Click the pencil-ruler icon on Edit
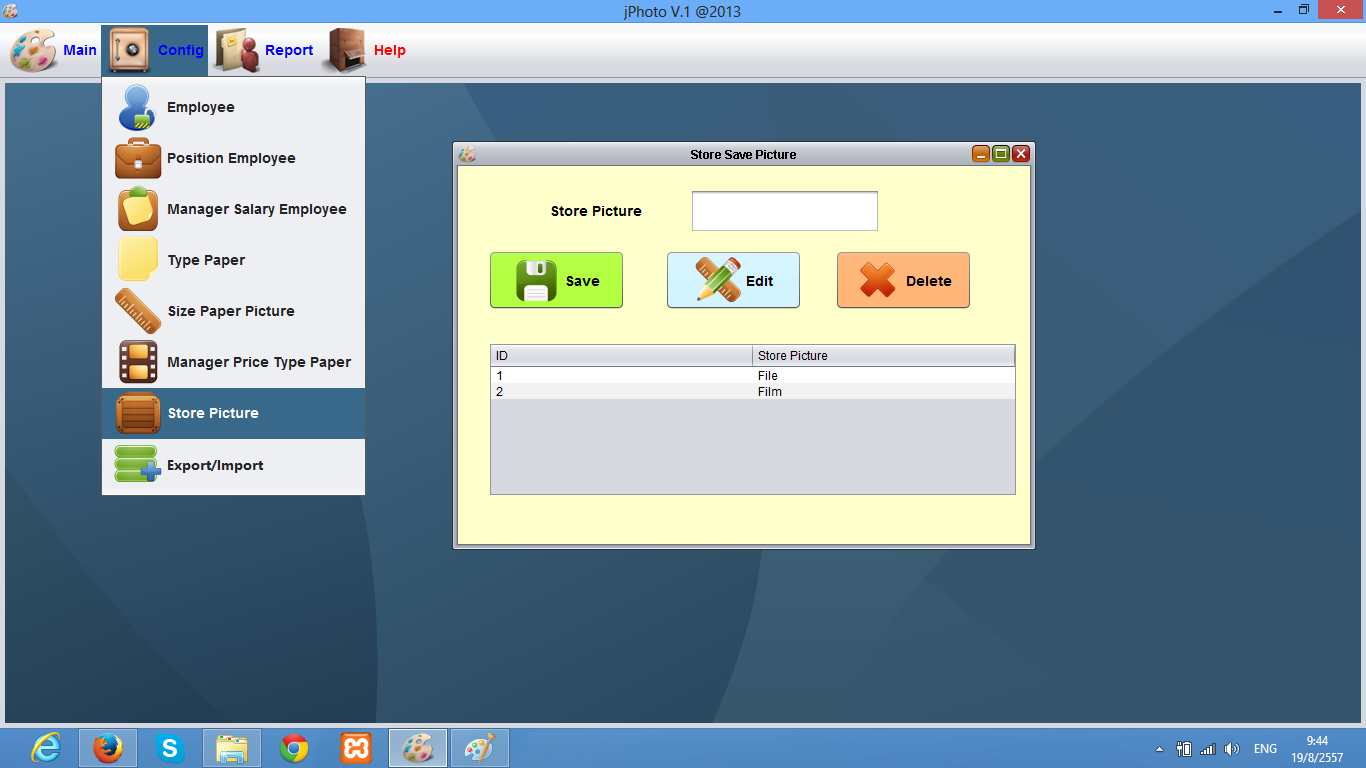This screenshot has width=1366, height=768. (718, 281)
